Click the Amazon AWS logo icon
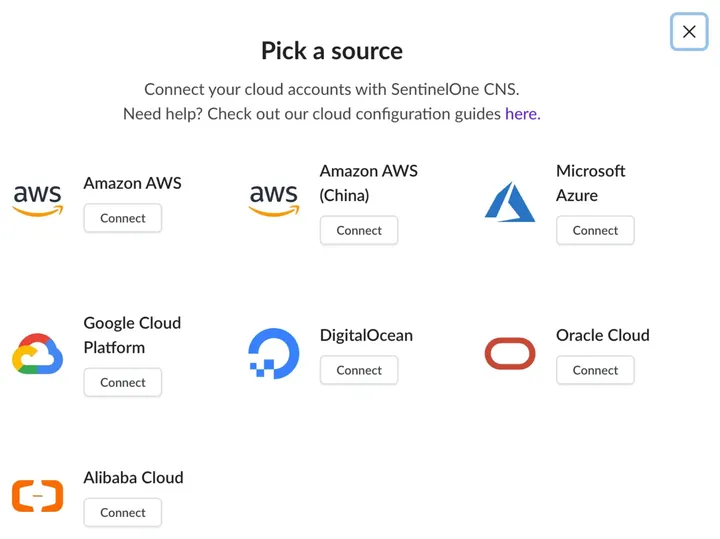This screenshot has width=720, height=539. point(38,200)
